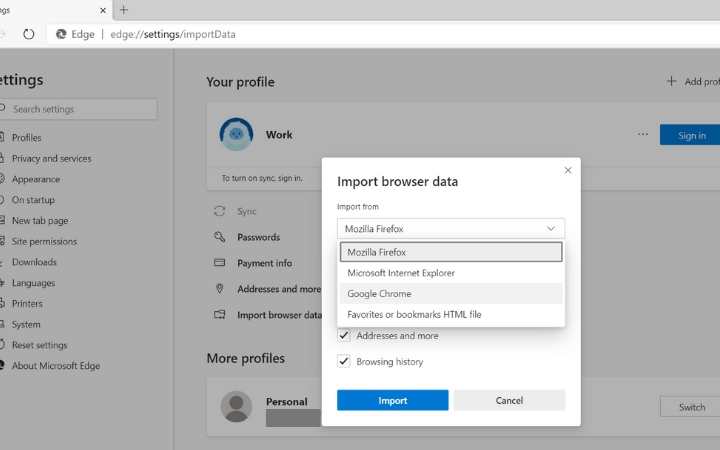Open Privacy and services settings
Viewport: 720px width, 450px height.
[51, 158]
